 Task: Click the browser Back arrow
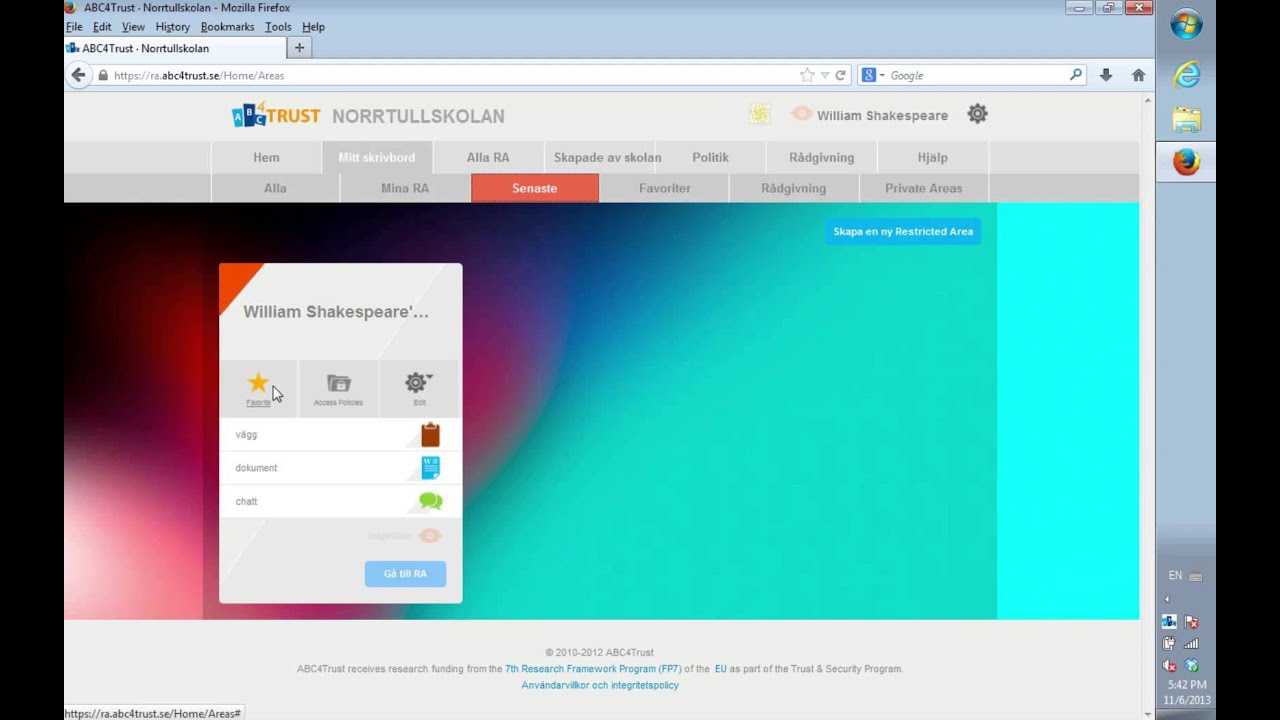[79, 75]
